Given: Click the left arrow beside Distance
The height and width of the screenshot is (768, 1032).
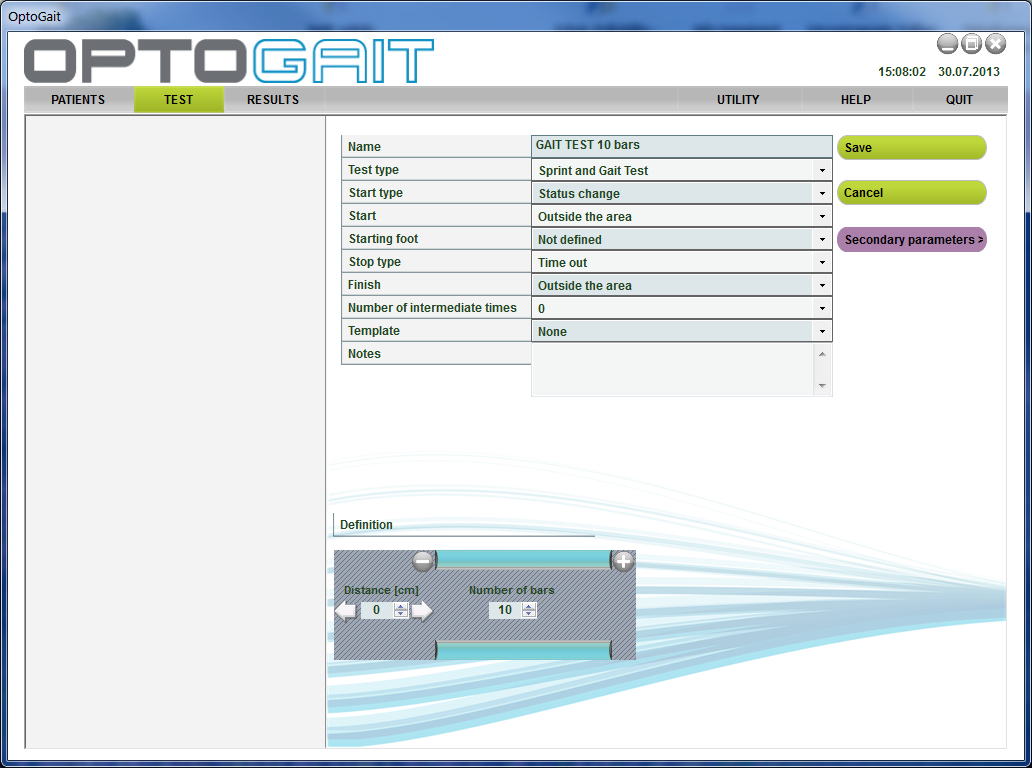Looking at the screenshot, I should click(346, 610).
